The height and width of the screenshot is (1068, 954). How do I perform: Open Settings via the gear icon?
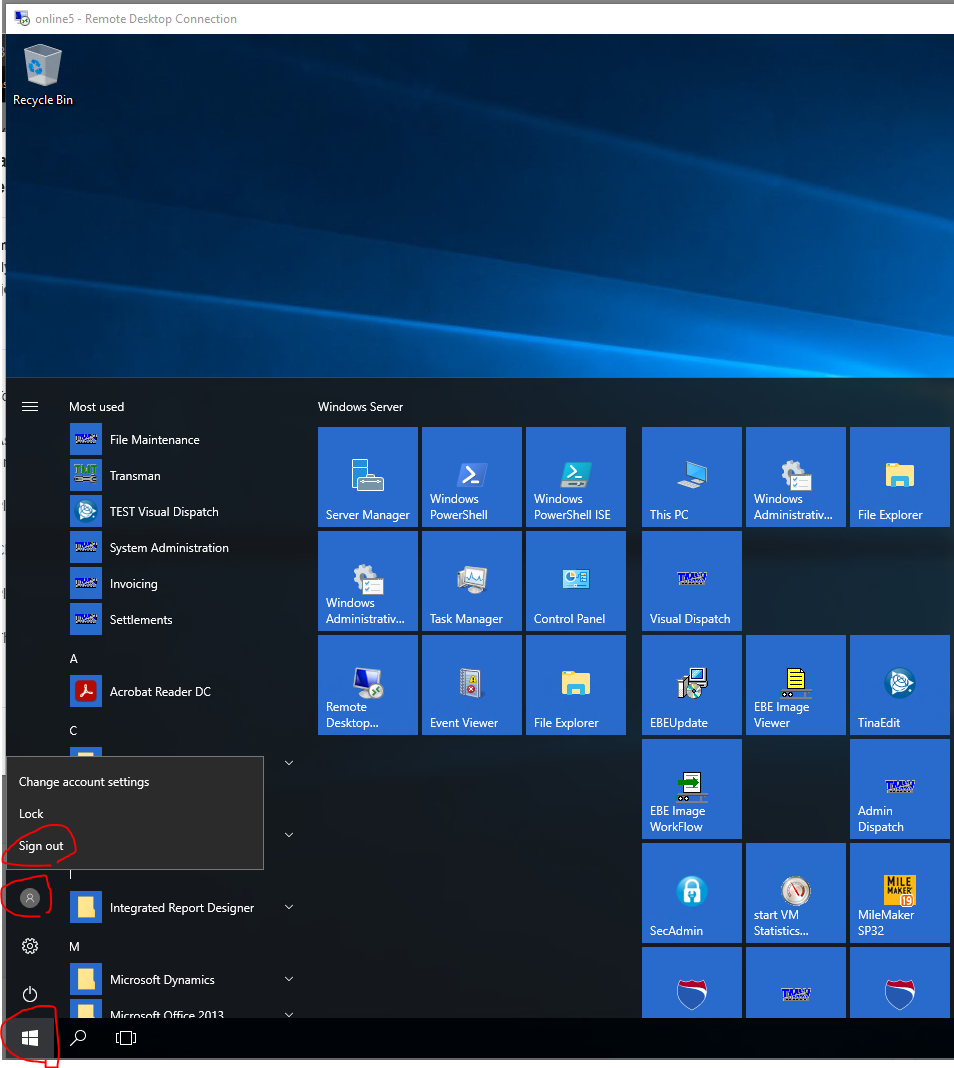(x=30, y=946)
